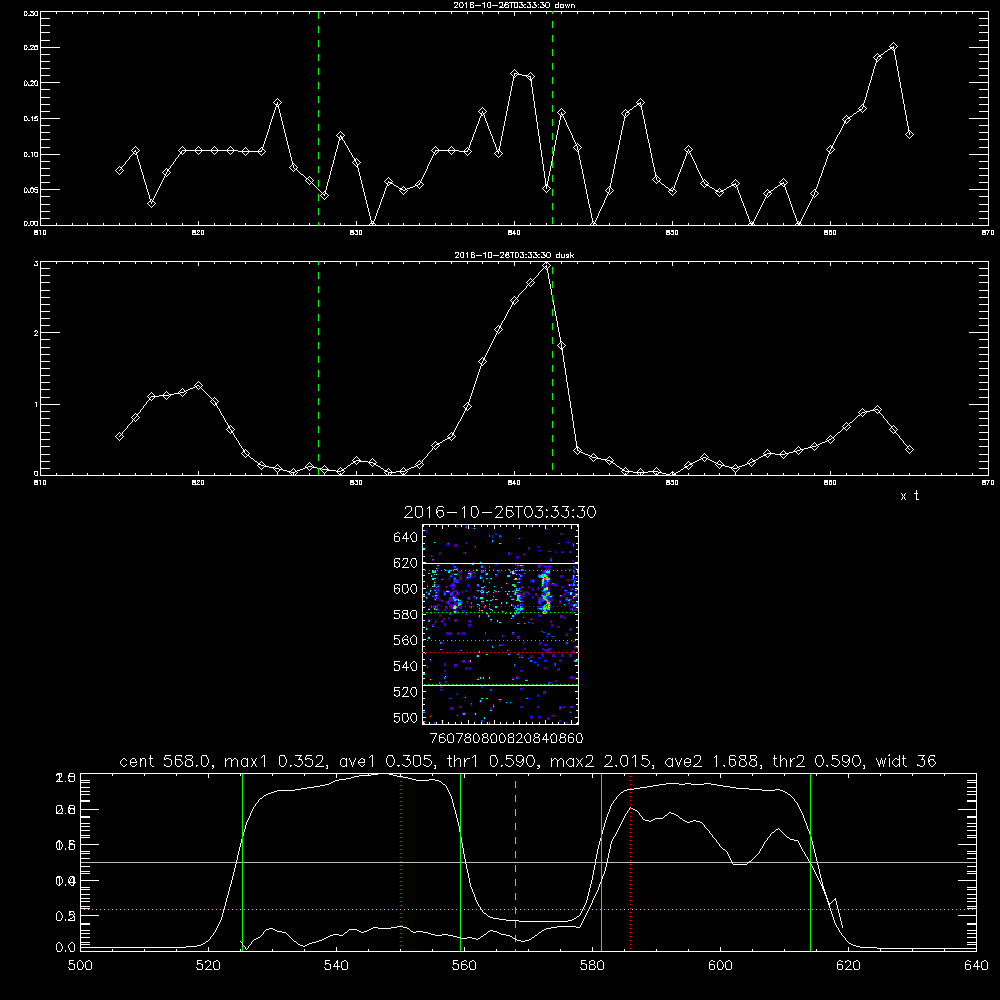Click the red dotted line near 550 in bottom plot

[x=401, y=861]
